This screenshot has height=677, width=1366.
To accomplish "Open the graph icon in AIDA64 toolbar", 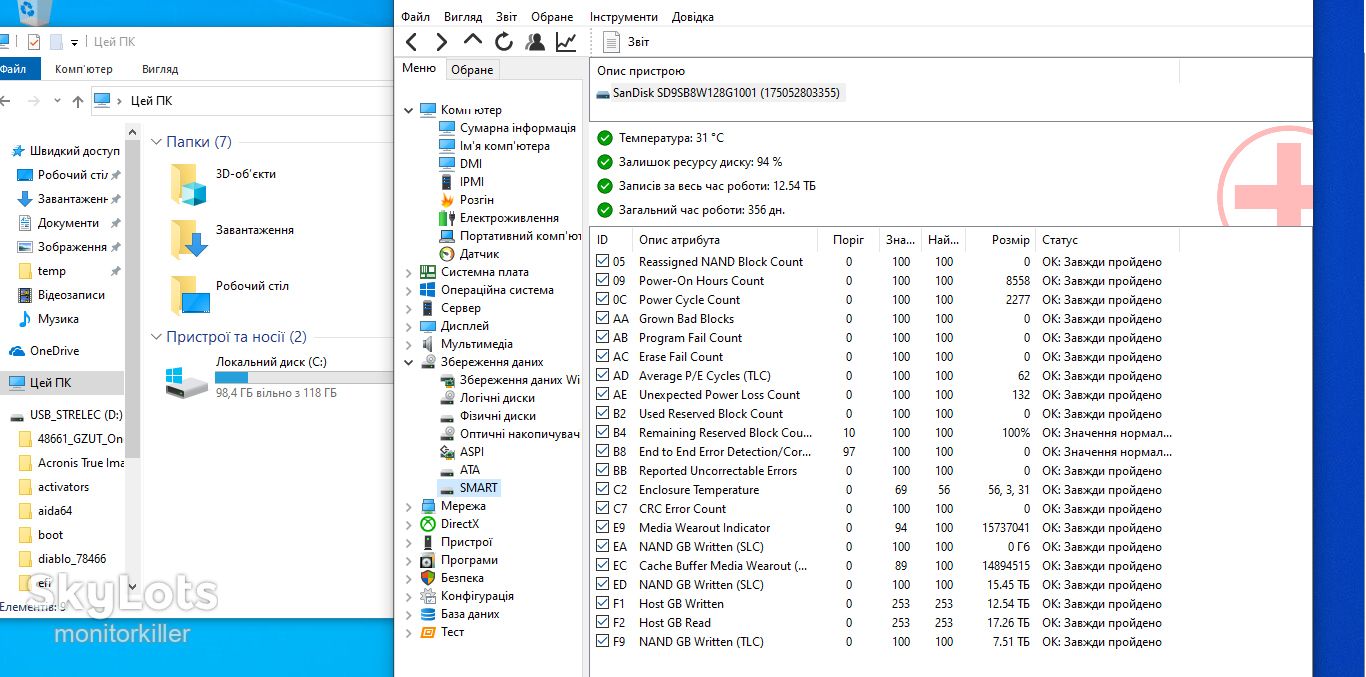I will pos(566,42).
